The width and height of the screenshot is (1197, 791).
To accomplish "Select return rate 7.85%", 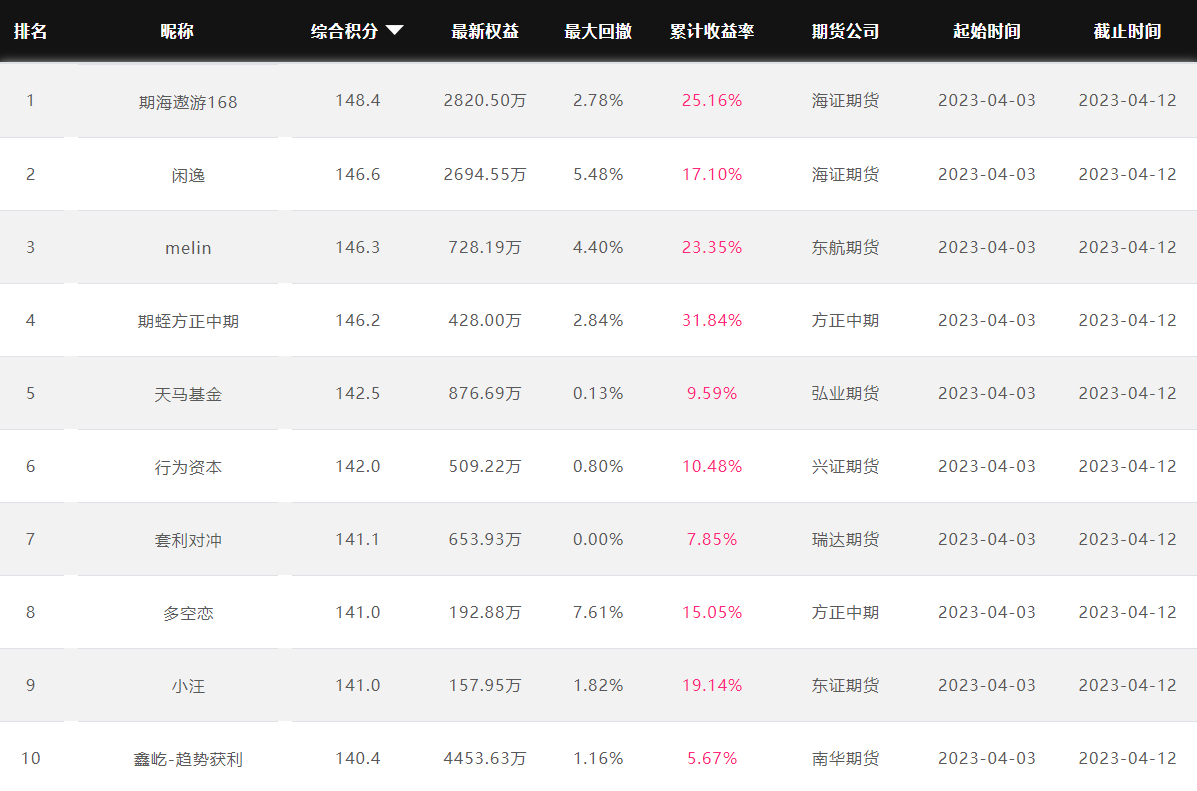I will 711,540.
